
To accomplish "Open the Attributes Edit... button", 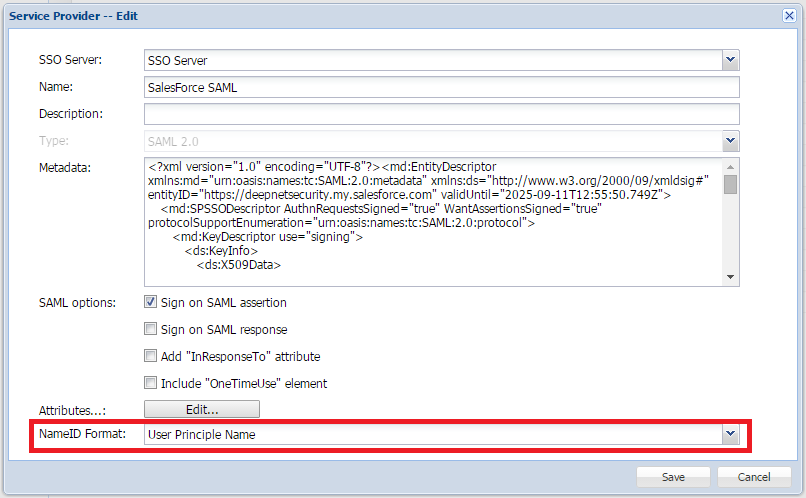I will point(202,409).
